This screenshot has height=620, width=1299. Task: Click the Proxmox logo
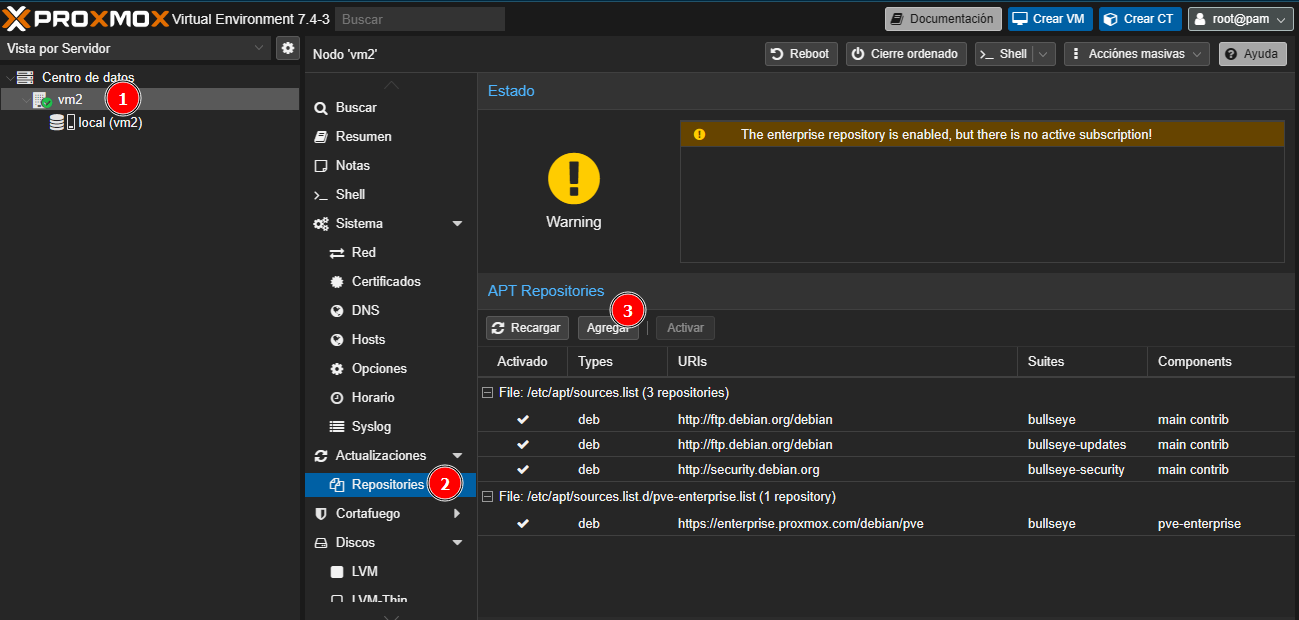point(85,18)
